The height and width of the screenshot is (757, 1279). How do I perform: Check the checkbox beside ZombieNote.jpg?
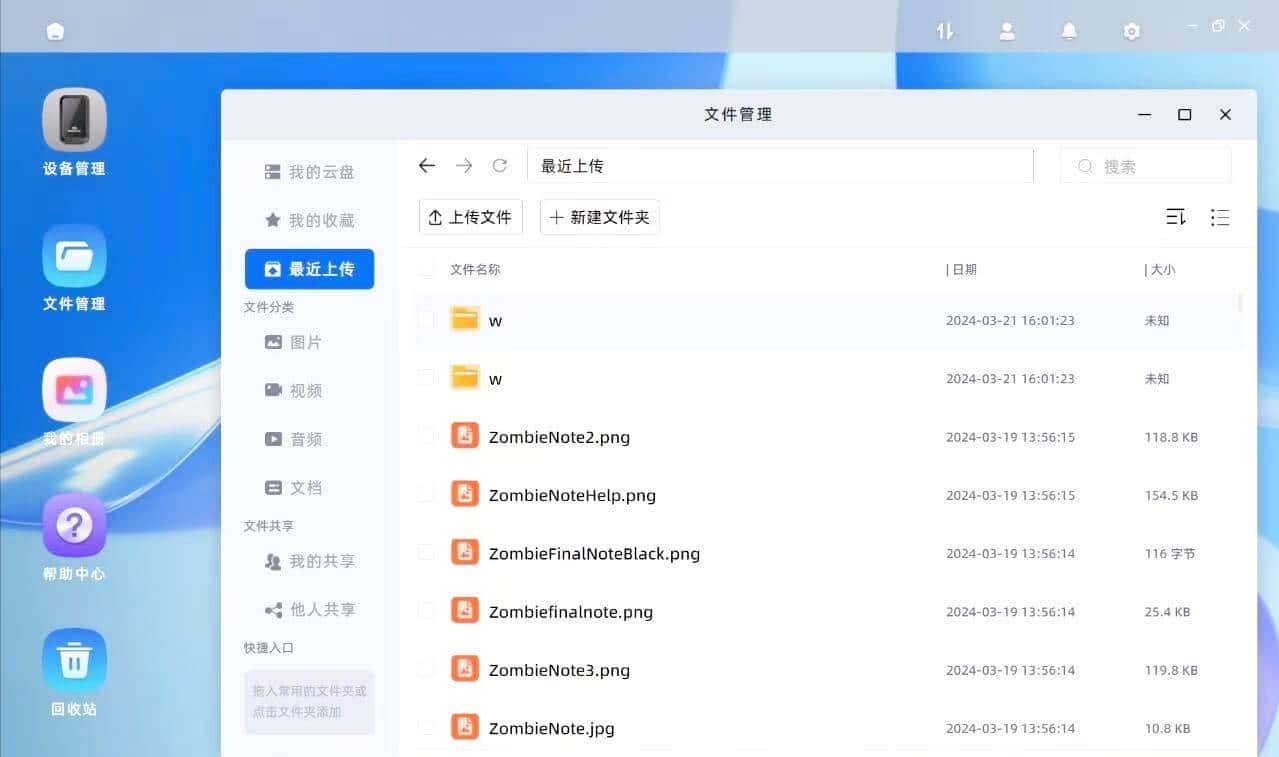click(x=425, y=728)
